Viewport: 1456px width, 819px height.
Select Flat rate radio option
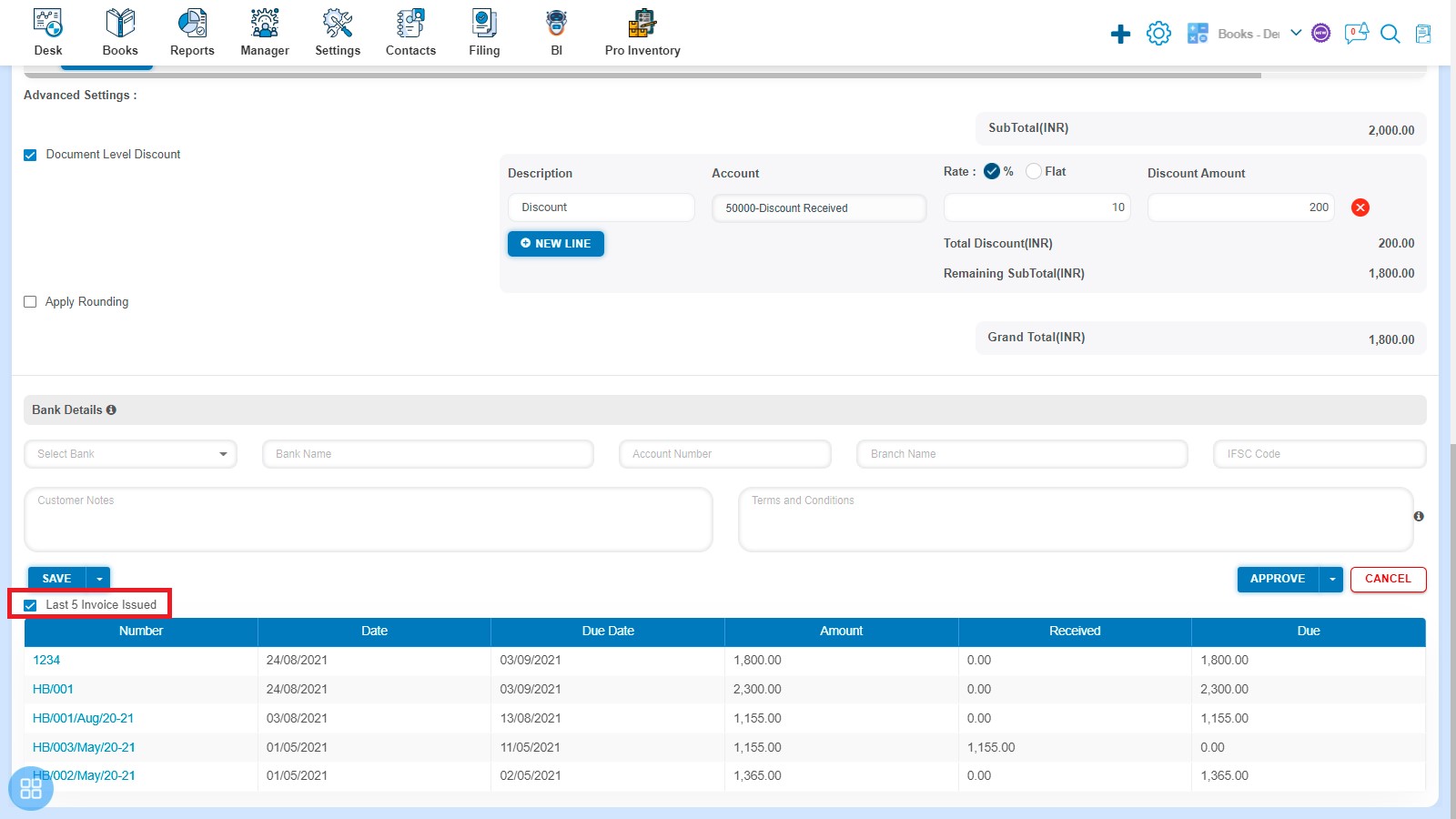pyautogui.click(x=1034, y=171)
